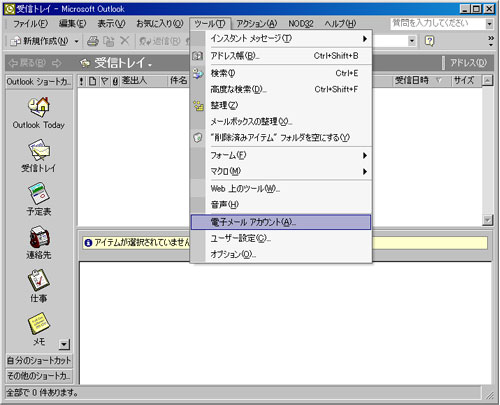Click 自分のショートカット group button
This screenshot has width=500, height=405.
[39, 361]
